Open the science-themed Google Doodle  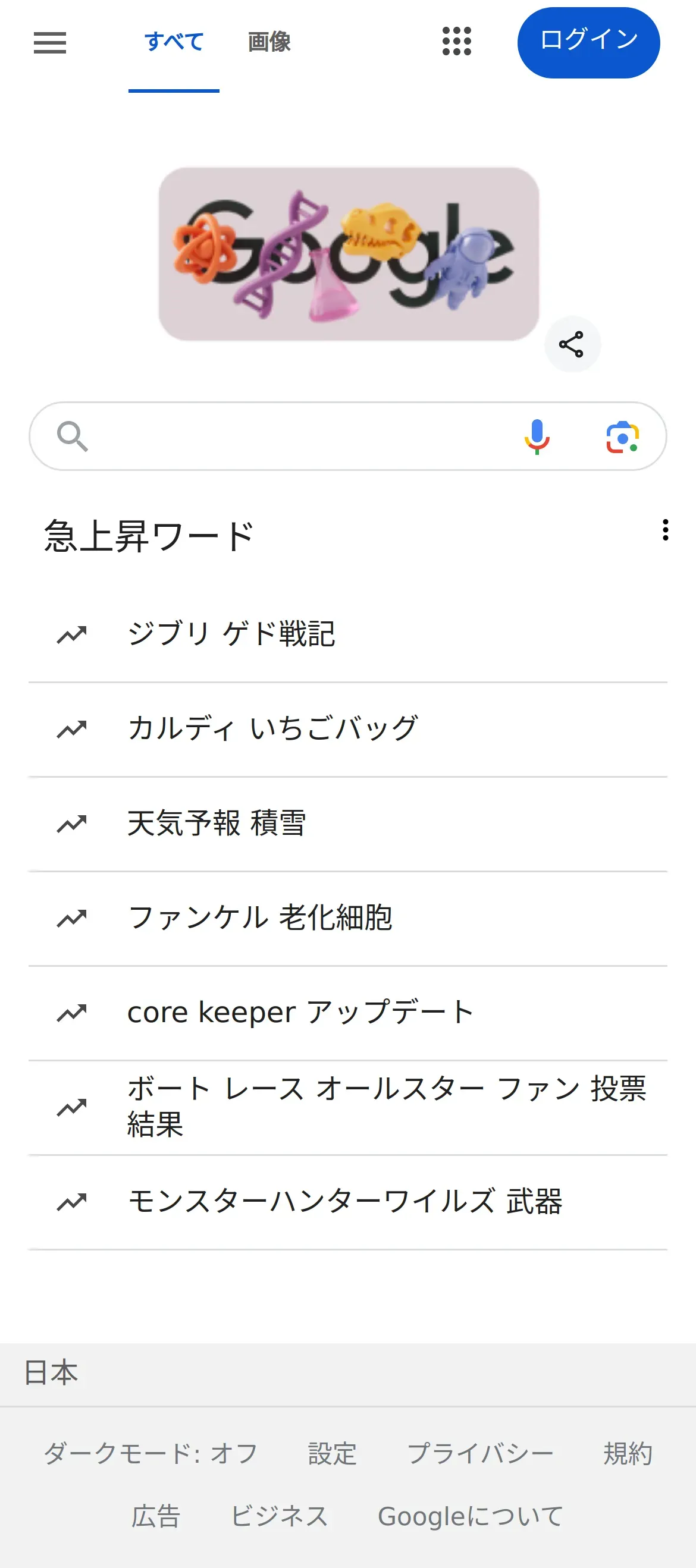click(349, 254)
